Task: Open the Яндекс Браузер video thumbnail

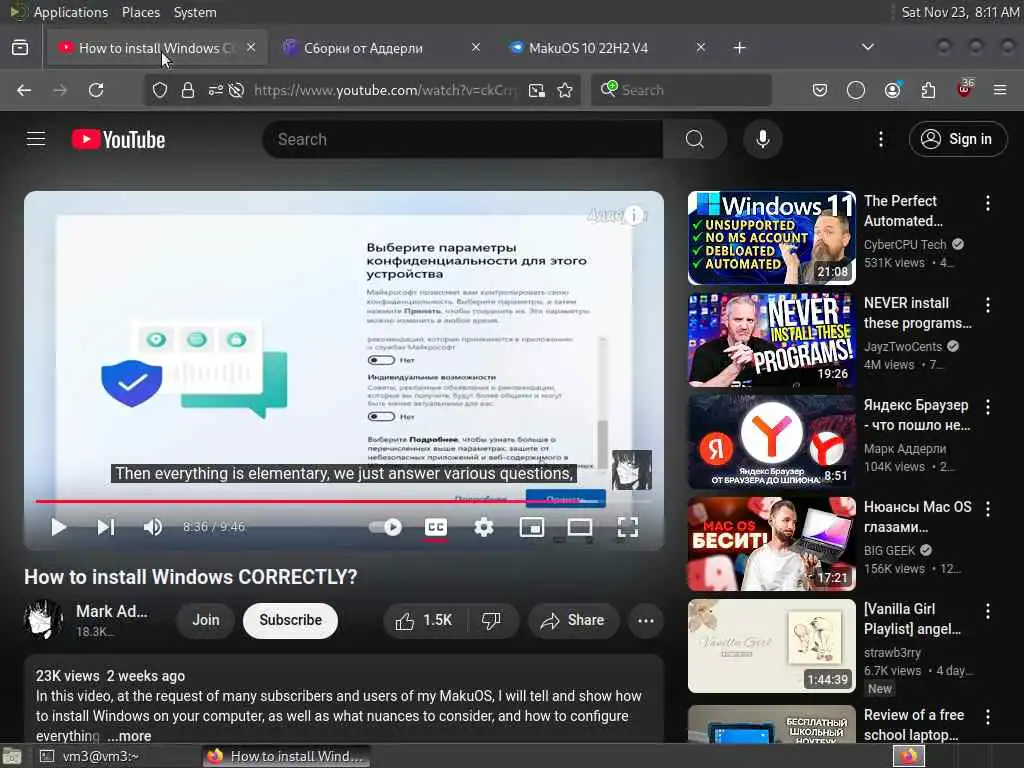Action: [x=771, y=441]
